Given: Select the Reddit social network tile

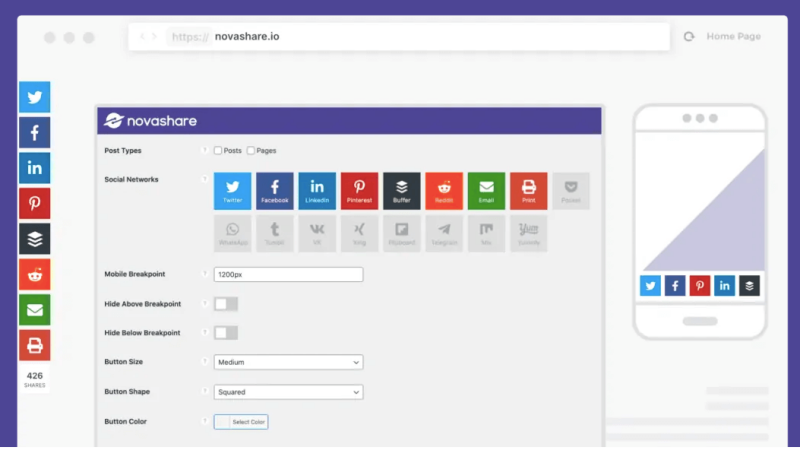Looking at the screenshot, I should (x=444, y=191).
